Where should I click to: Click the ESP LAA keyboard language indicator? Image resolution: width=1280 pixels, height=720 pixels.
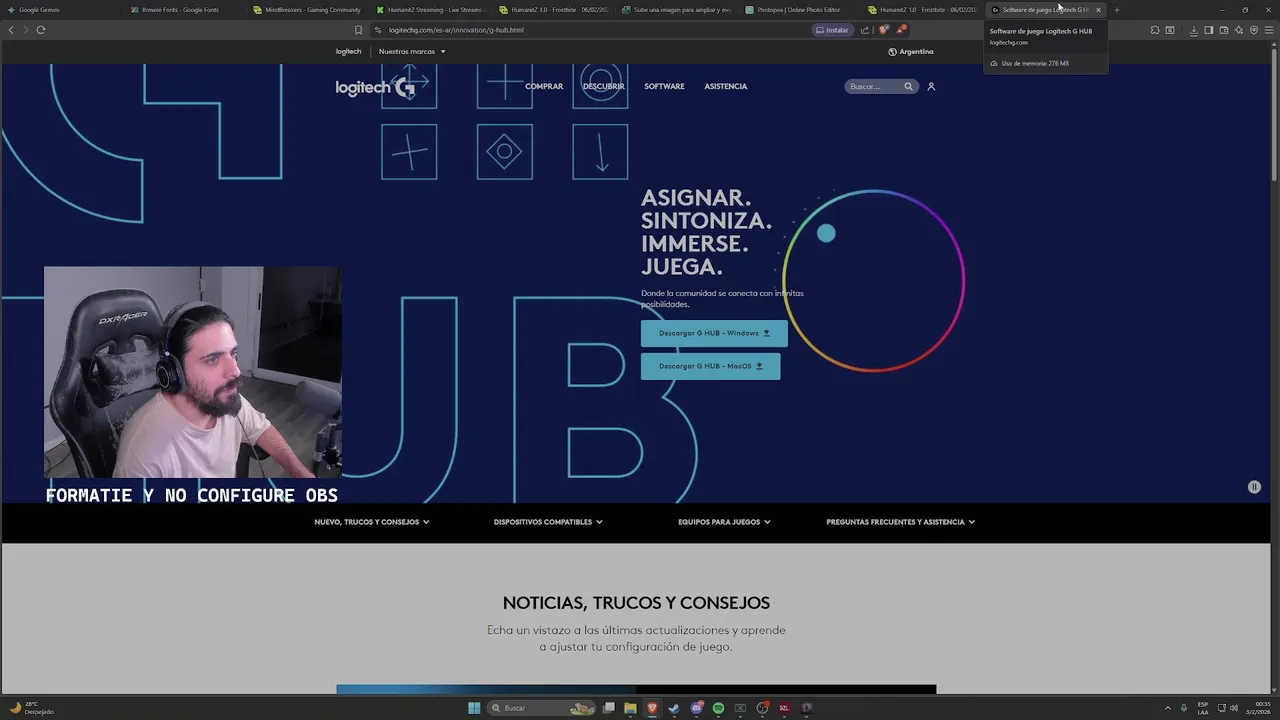pyautogui.click(x=1203, y=708)
